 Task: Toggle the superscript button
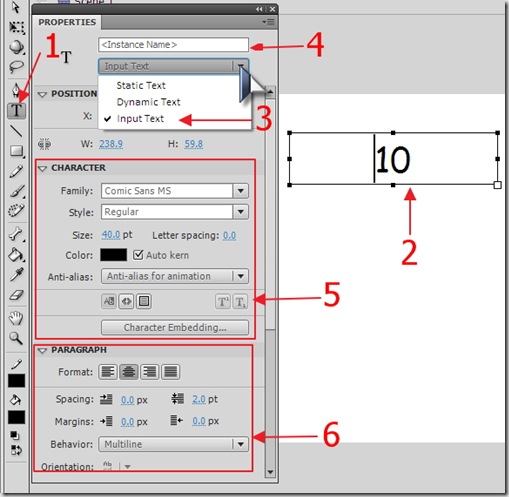(222, 302)
